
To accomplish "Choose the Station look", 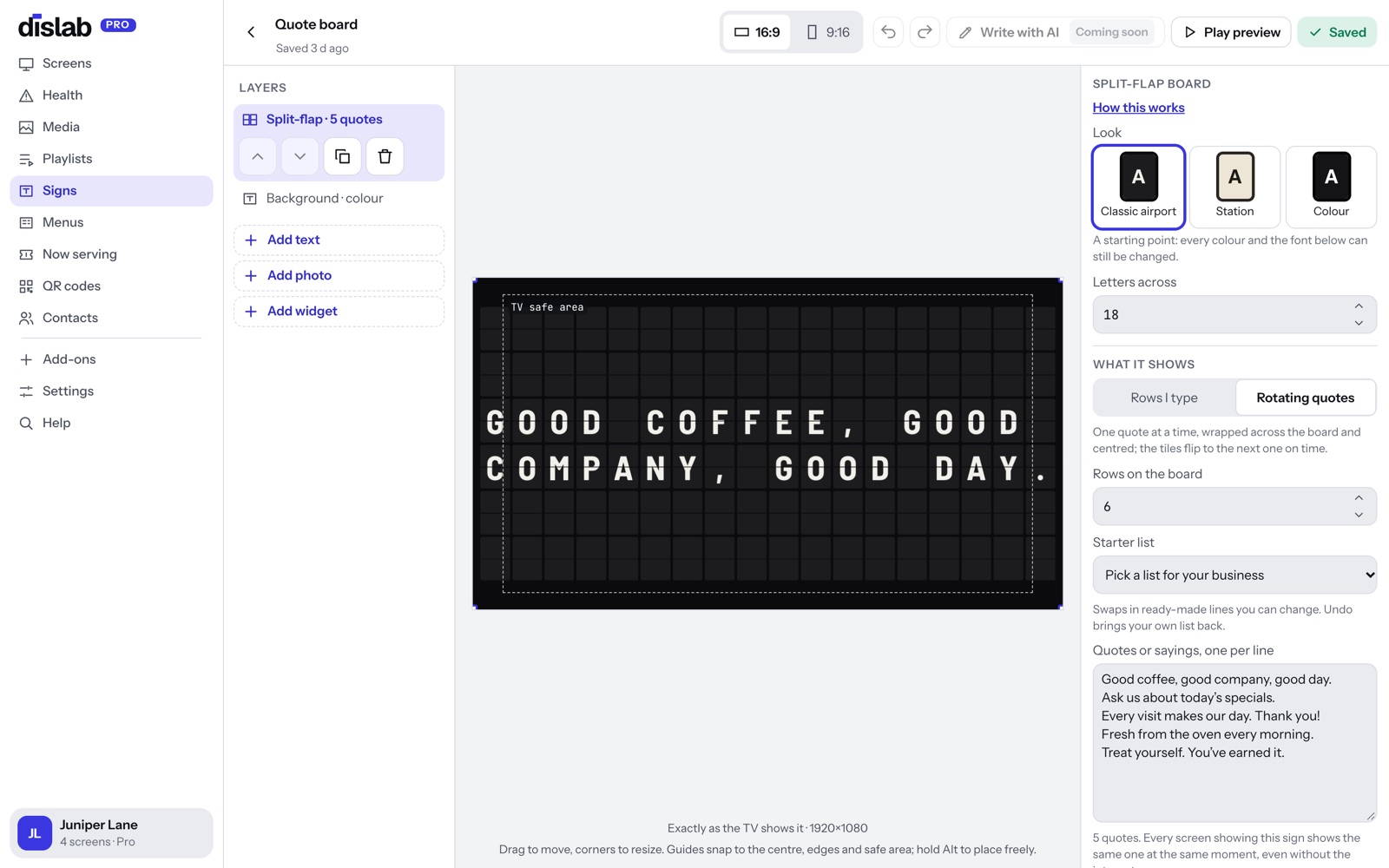I will click(x=1234, y=187).
